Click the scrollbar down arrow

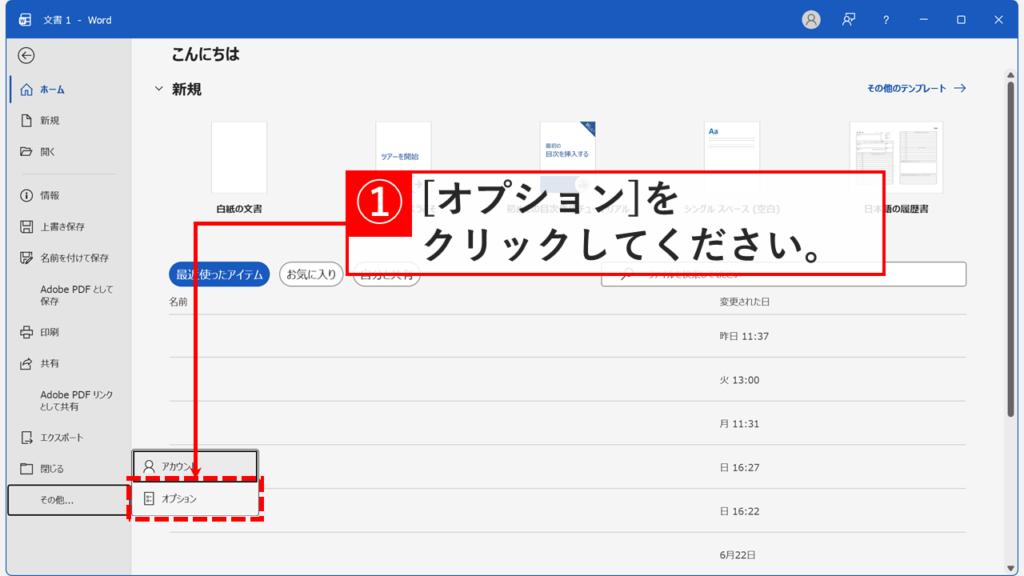[1011, 568]
